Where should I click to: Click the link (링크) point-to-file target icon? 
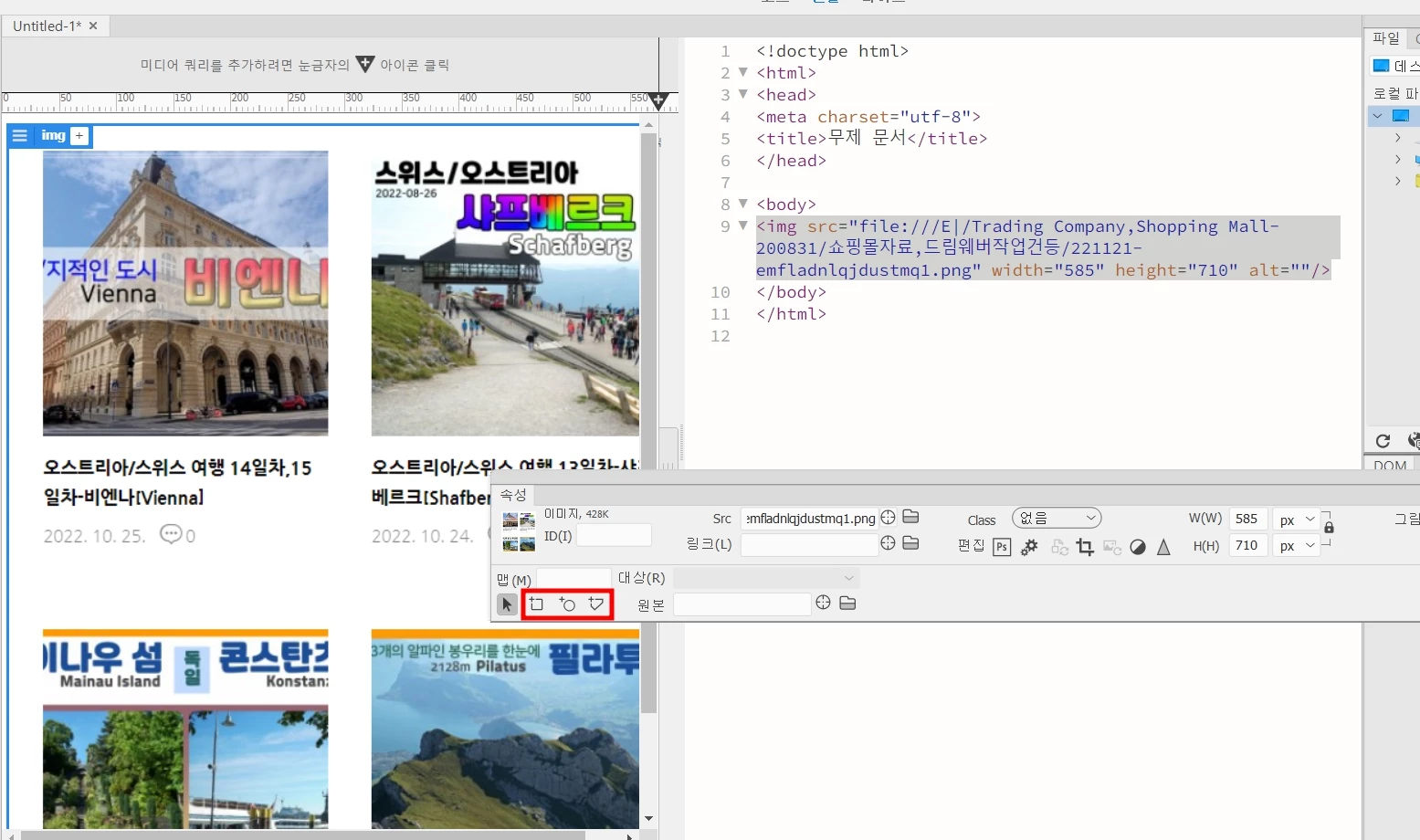click(888, 543)
